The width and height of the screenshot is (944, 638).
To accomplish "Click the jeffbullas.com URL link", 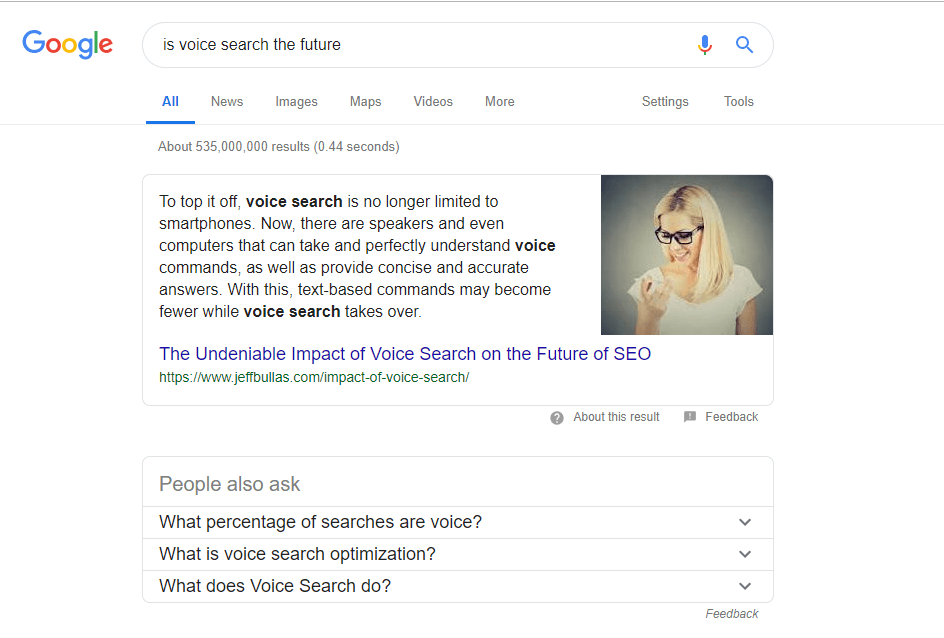I will coord(314,377).
